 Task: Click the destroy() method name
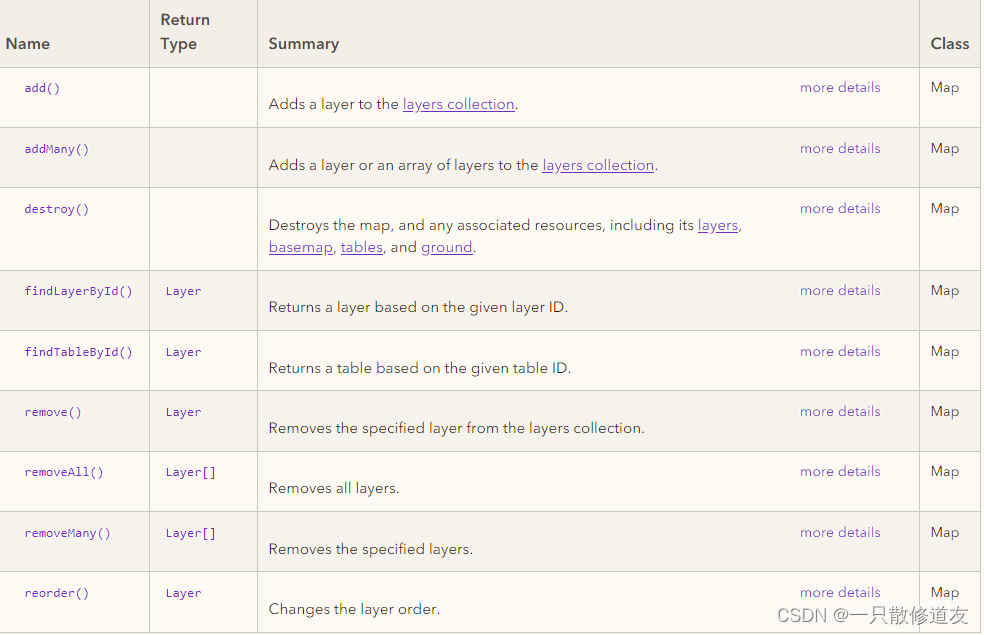pyautogui.click(x=56, y=209)
